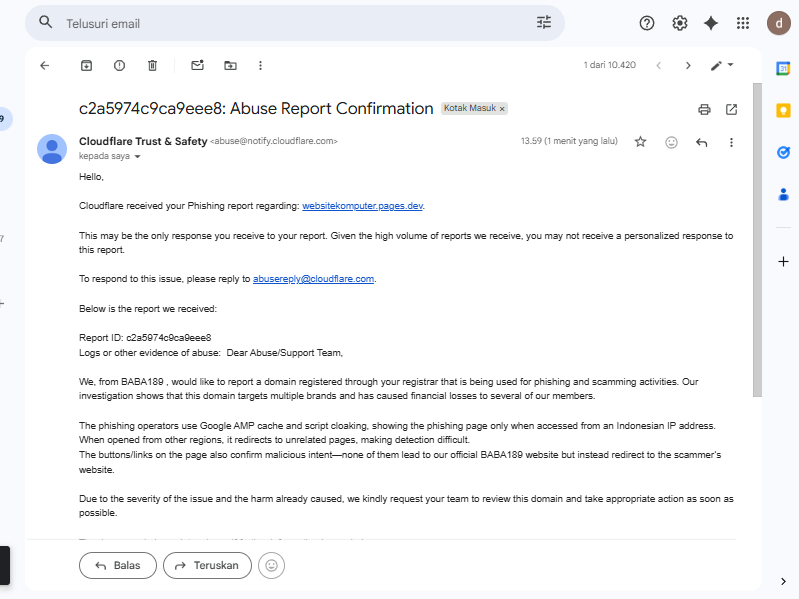Expand recipient details next to kepada saya

click(137, 156)
